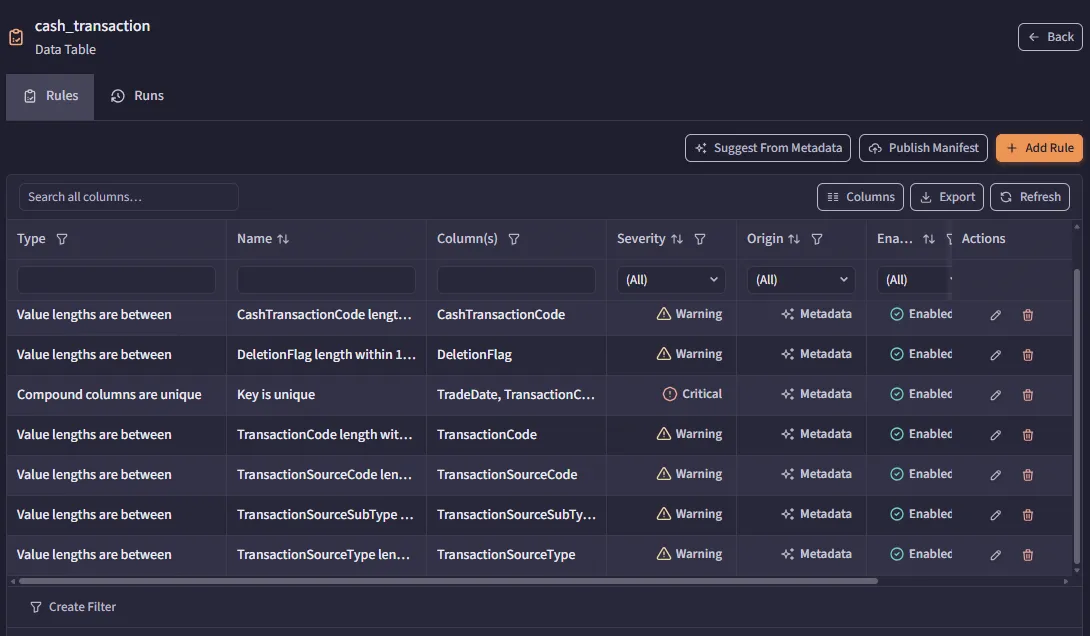Open the Column(s) filter icon
The image size is (1090, 636).
pos(514,239)
